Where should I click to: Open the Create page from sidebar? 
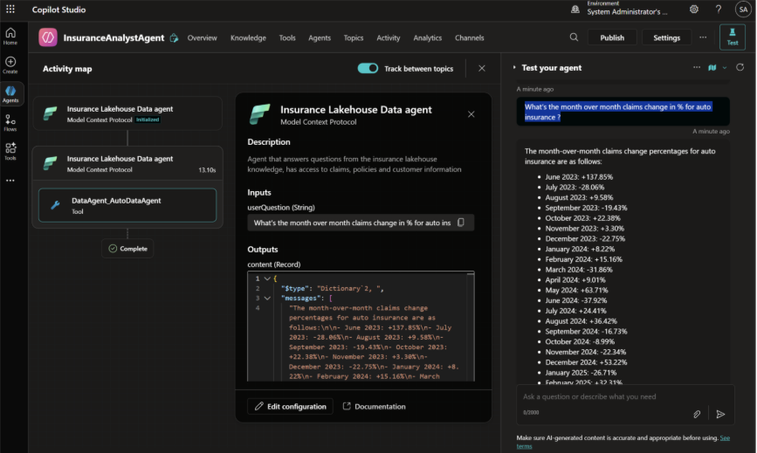10,65
